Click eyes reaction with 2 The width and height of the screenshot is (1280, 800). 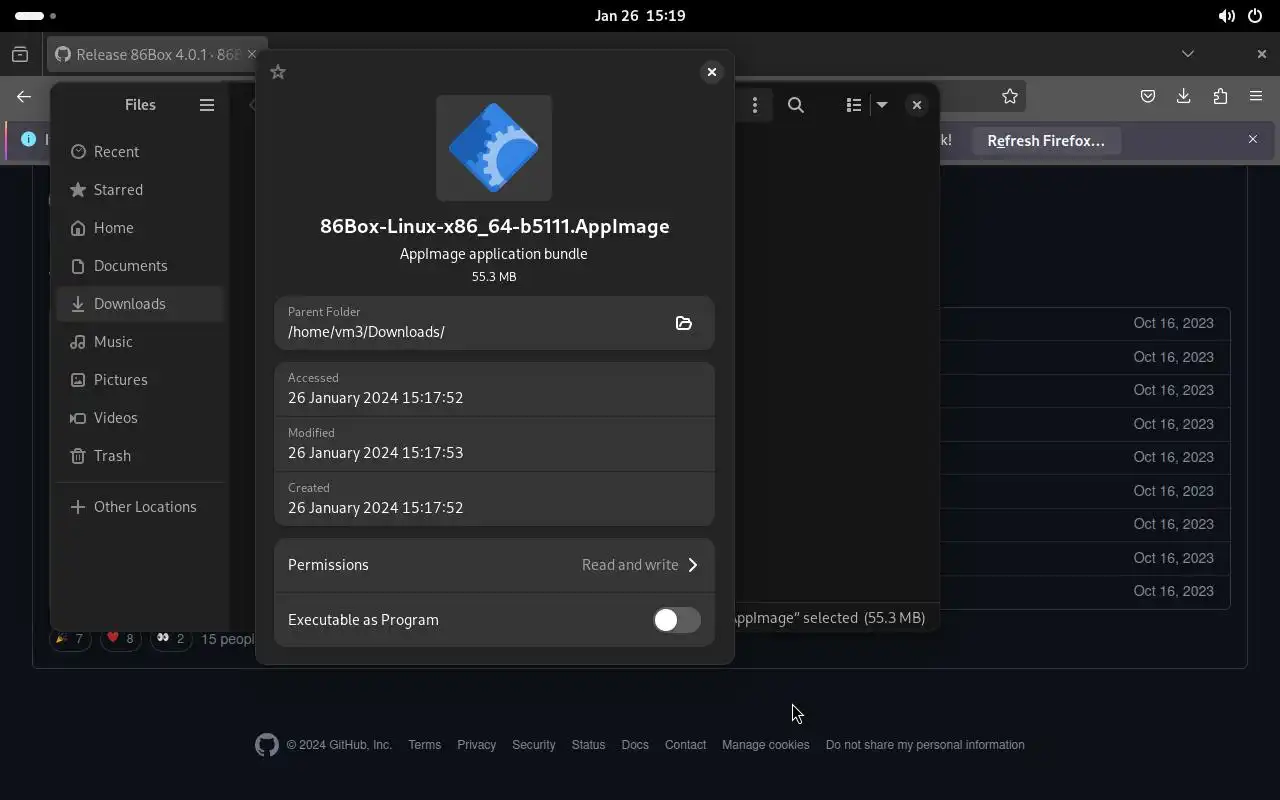[171, 639]
